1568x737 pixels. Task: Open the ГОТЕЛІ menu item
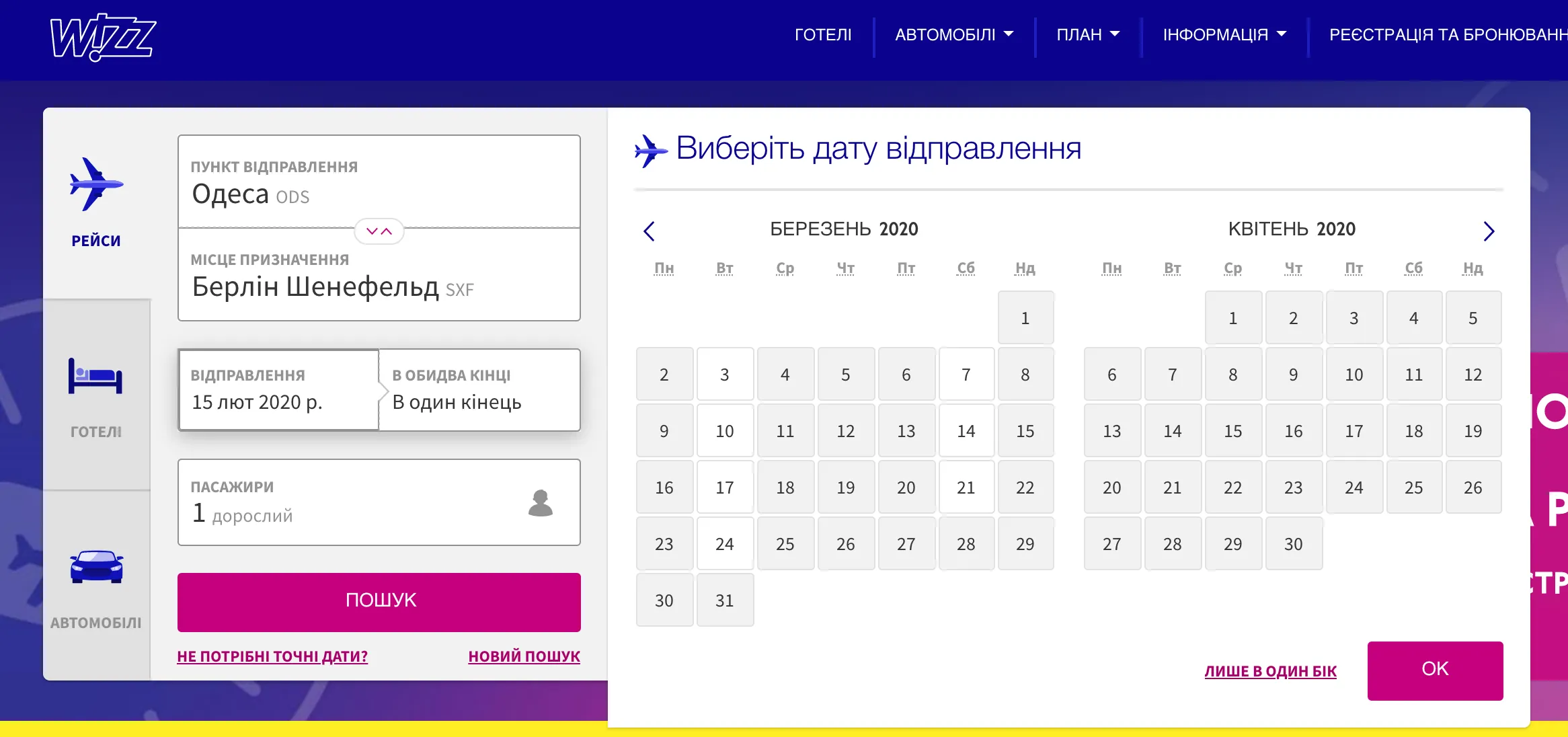pos(823,34)
